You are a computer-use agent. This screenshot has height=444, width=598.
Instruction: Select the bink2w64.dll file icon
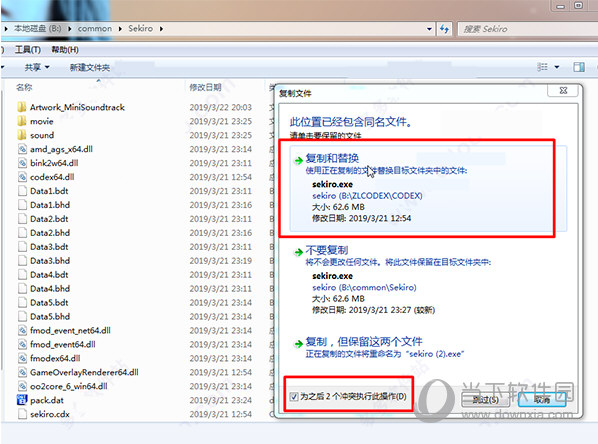pos(23,163)
